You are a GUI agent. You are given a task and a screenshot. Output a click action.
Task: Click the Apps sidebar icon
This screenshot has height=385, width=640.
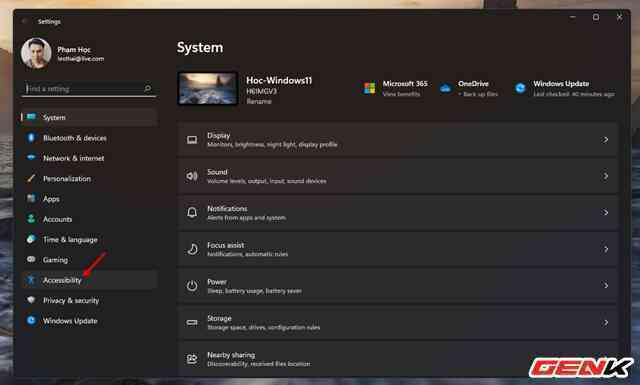[31, 199]
